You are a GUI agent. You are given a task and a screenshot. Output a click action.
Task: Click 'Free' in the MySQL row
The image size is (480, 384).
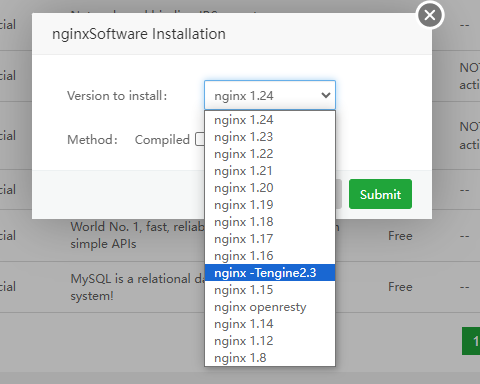(400, 287)
